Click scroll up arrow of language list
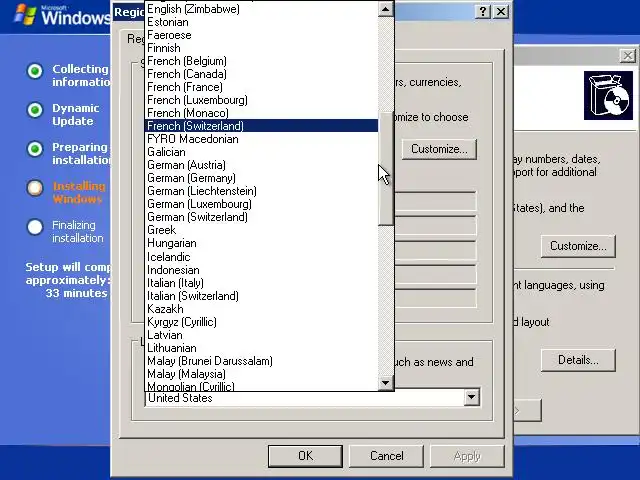The width and height of the screenshot is (640, 480). coord(385,9)
